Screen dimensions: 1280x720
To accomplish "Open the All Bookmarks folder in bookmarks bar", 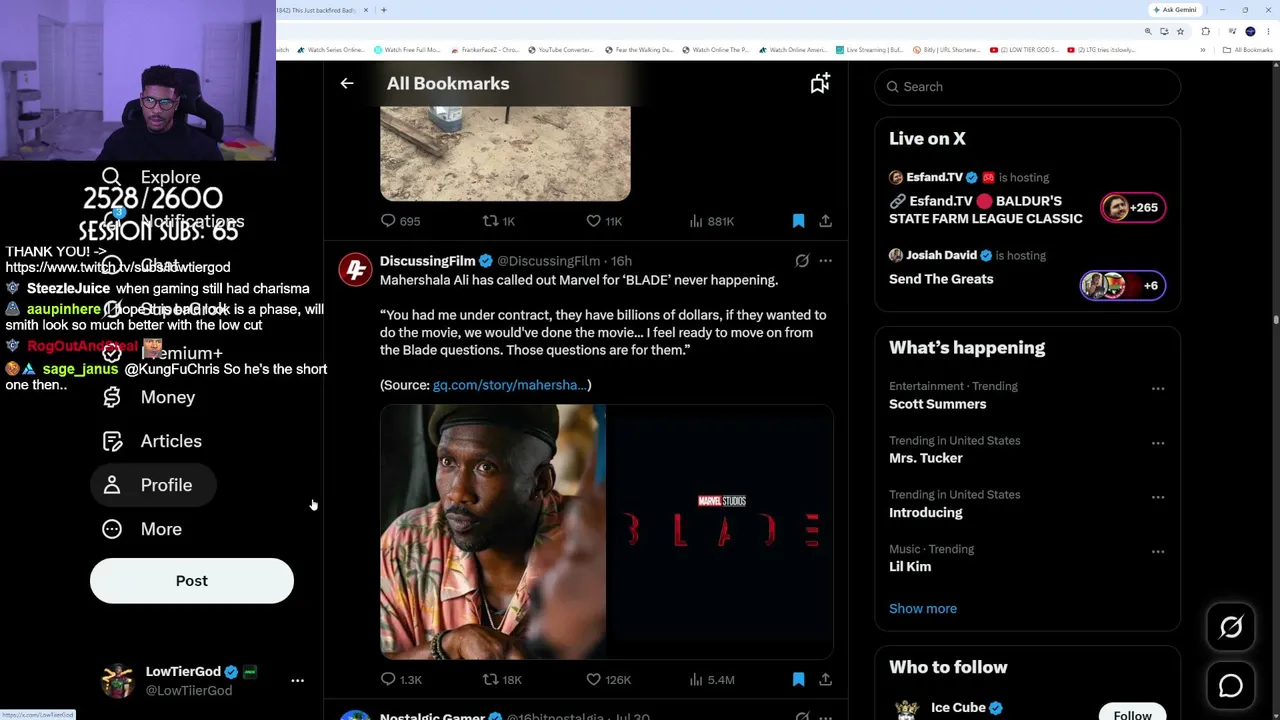I will [1248, 50].
